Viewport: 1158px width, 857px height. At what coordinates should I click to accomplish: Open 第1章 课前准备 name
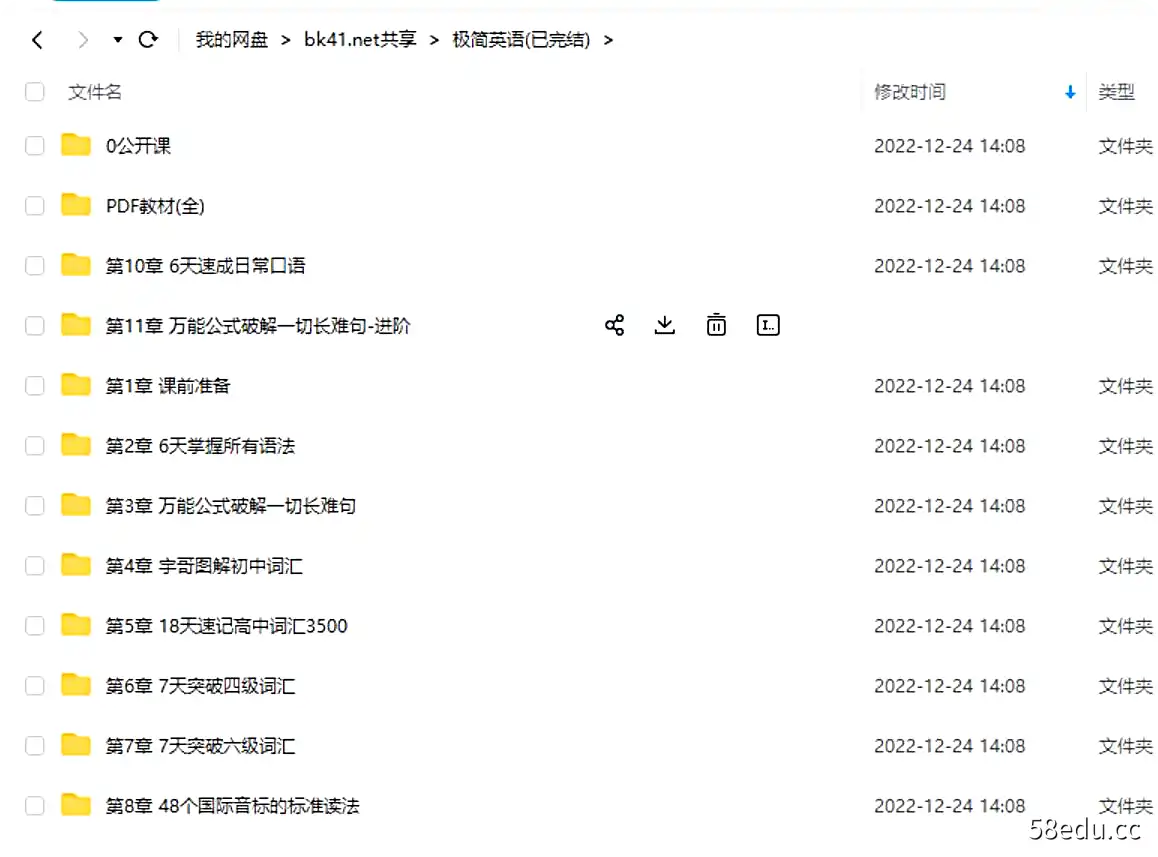pyautogui.click(x=168, y=386)
